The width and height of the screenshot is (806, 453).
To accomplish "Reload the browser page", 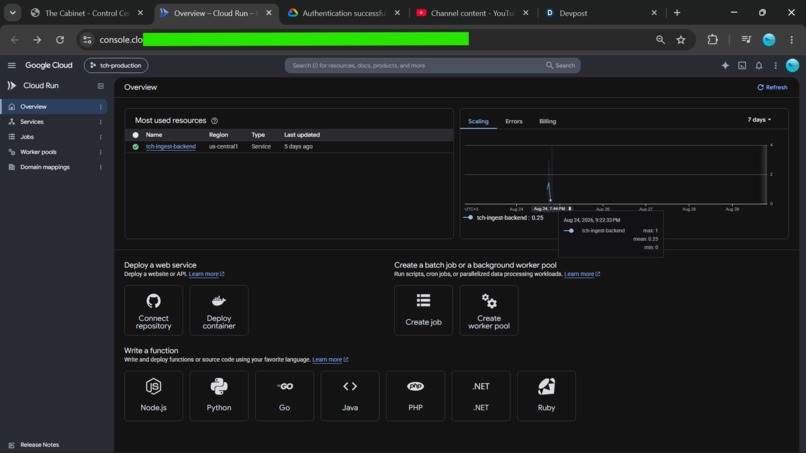I will click(x=60, y=40).
